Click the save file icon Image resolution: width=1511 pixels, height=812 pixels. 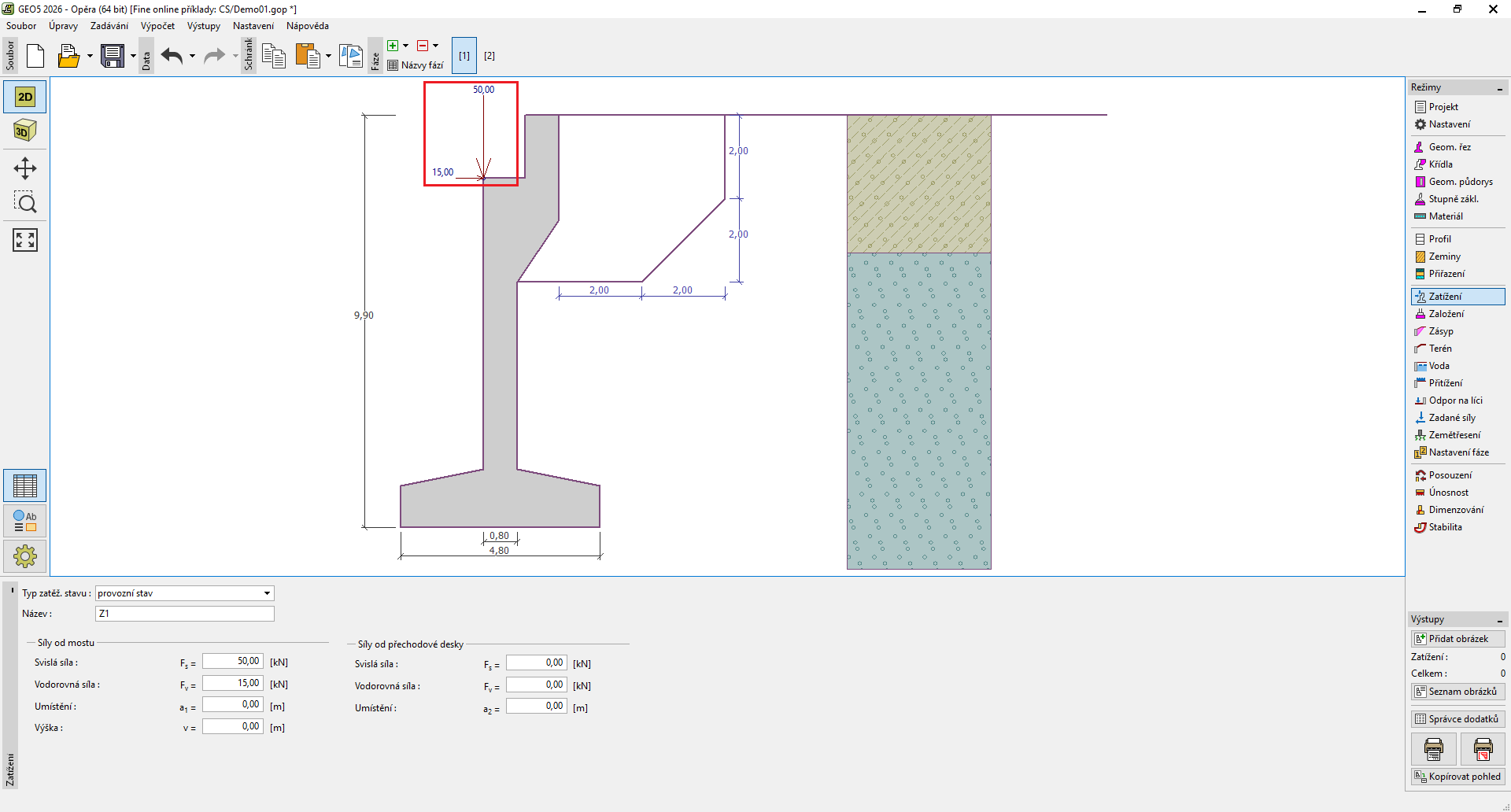(x=113, y=56)
